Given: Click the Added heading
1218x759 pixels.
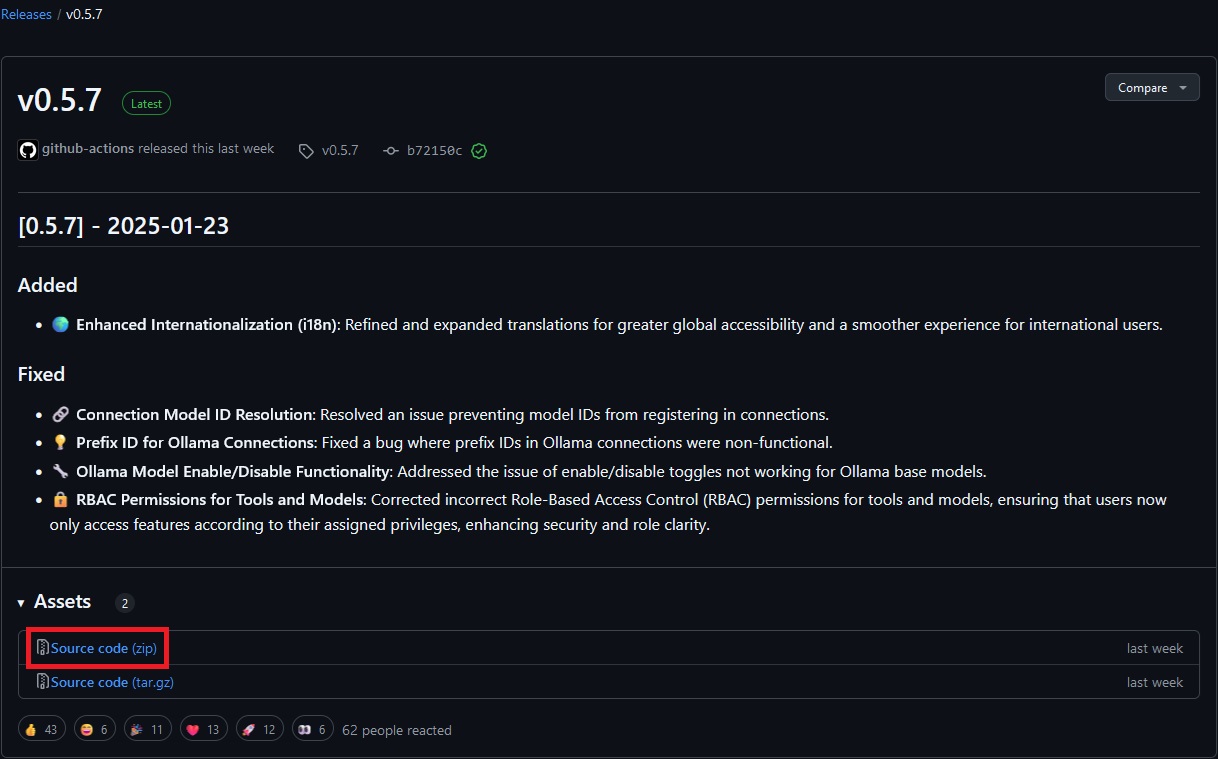Looking at the screenshot, I should tap(47, 285).
